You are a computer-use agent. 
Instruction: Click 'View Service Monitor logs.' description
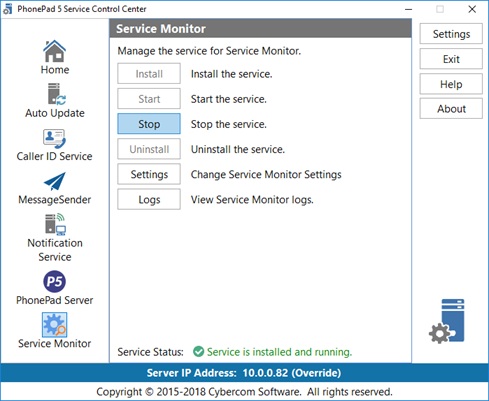[x=252, y=200]
